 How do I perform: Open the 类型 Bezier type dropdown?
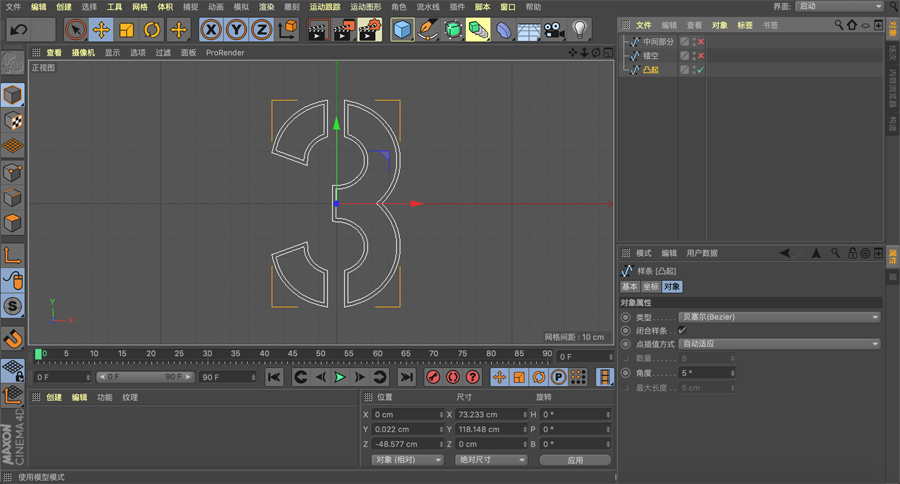pyautogui.click(x=779, y=317)
